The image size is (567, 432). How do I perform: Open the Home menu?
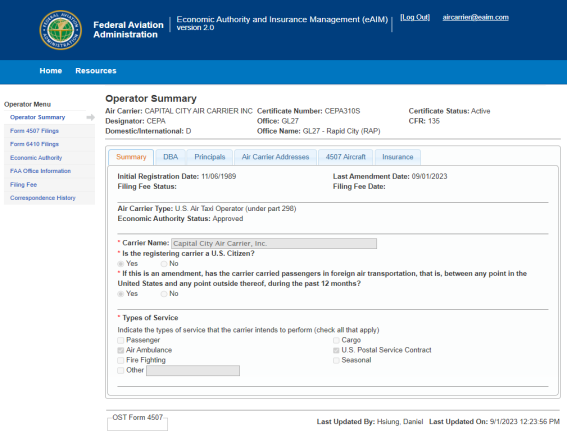click(x=51, y=71)
